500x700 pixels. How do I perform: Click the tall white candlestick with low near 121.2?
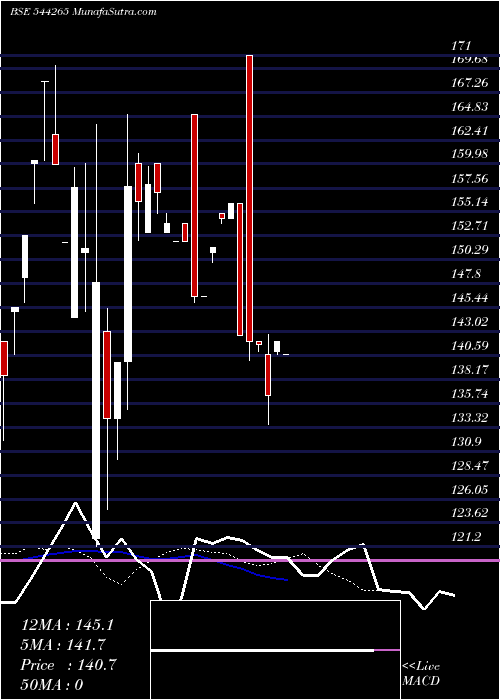[x=96, y=410]
